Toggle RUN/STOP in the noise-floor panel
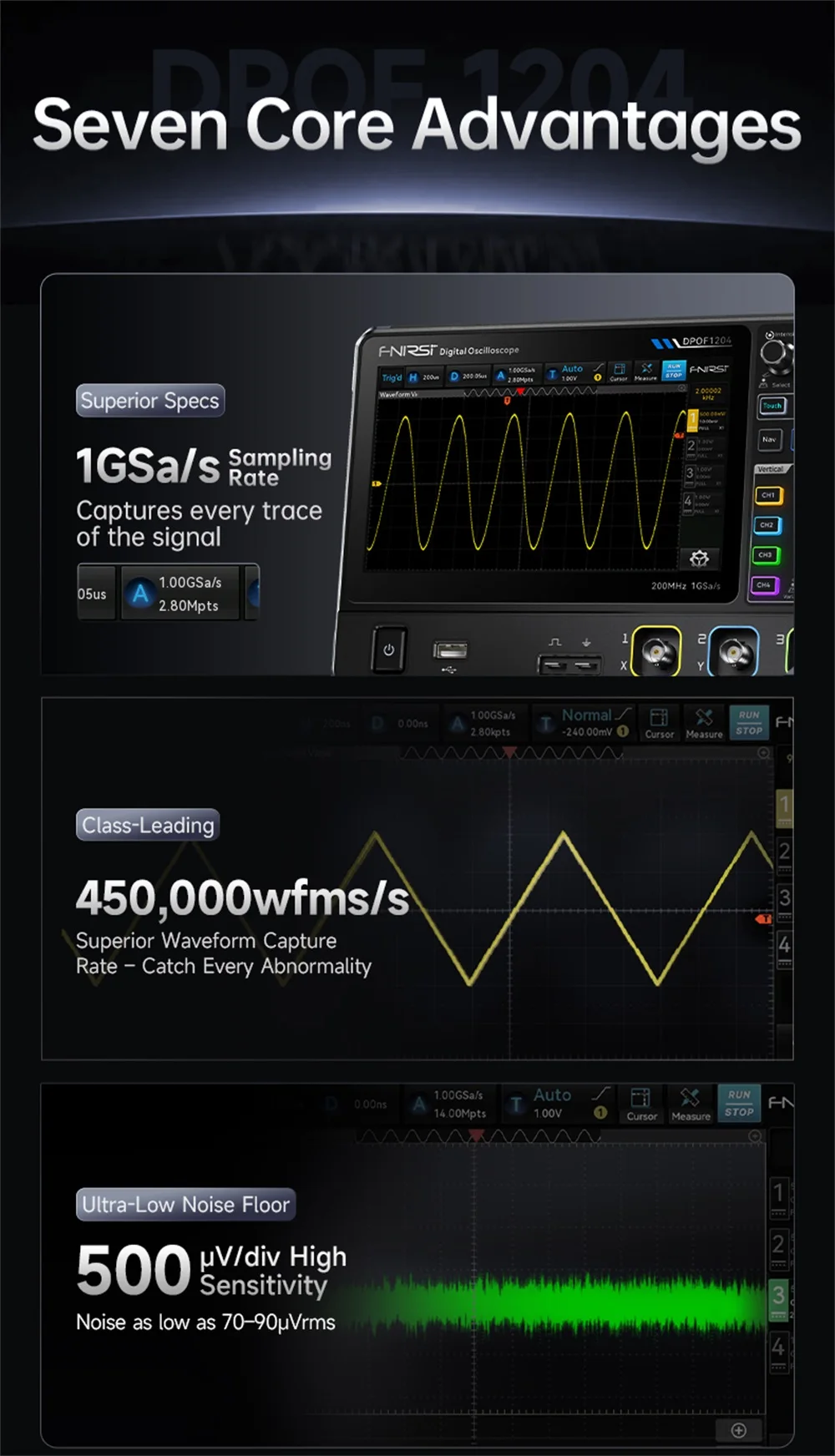 point(739,1104)
